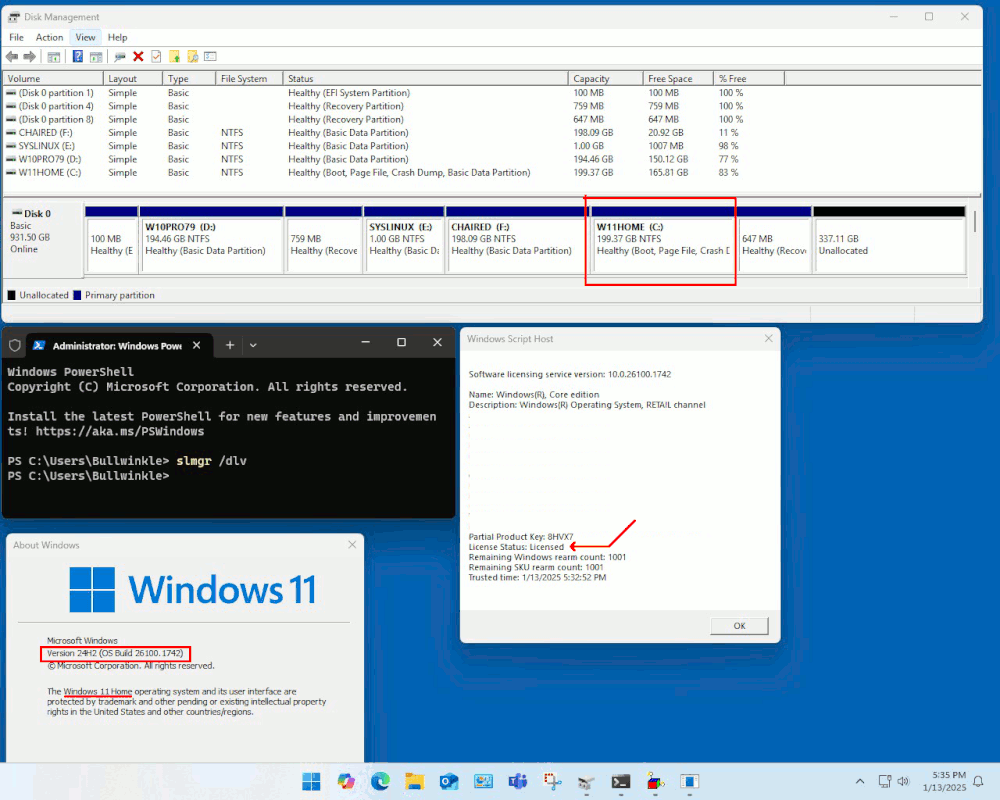Sort by the Volume column header
This screenshot has width=1000, height=800.
53,78
